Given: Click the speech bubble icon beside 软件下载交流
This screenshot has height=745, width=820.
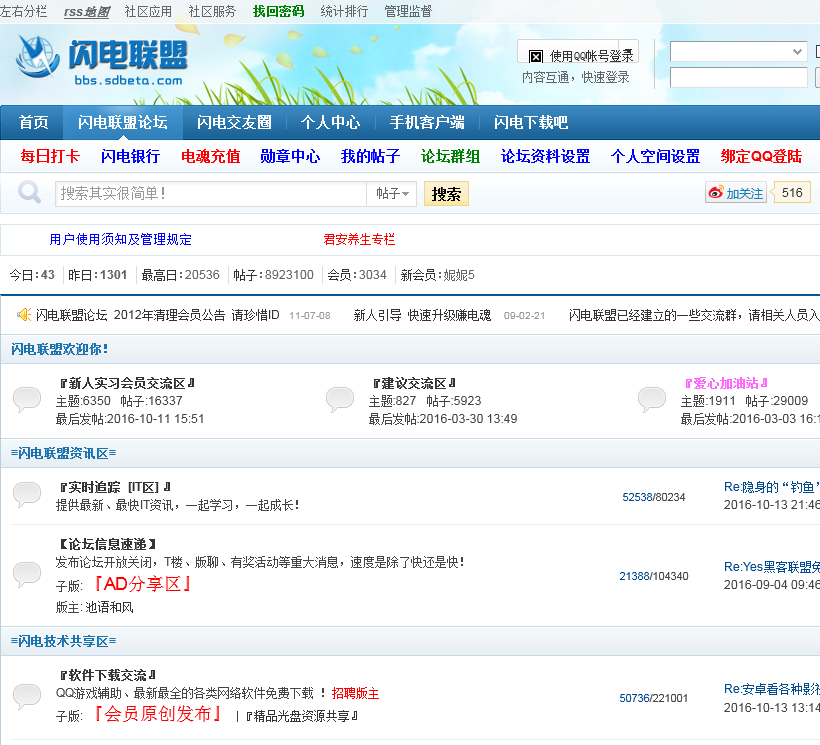Looking at the screenshot, I should [27, 696].
